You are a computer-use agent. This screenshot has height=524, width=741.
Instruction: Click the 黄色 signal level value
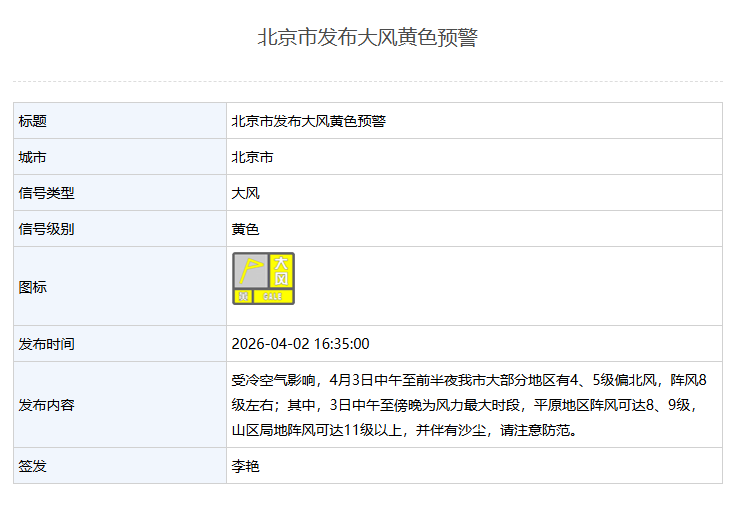245,229
